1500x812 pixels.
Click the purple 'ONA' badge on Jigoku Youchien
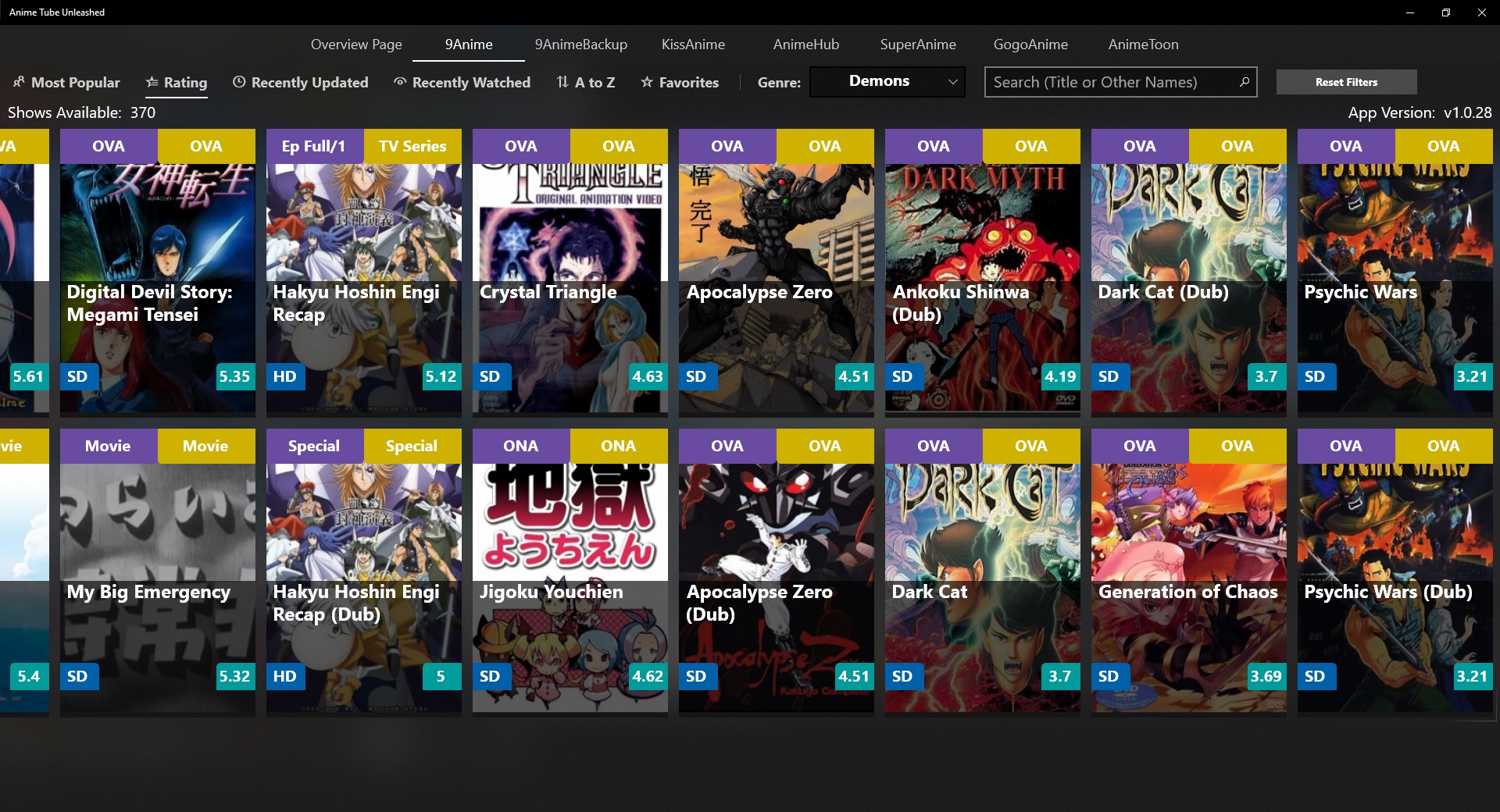point(521,447)
